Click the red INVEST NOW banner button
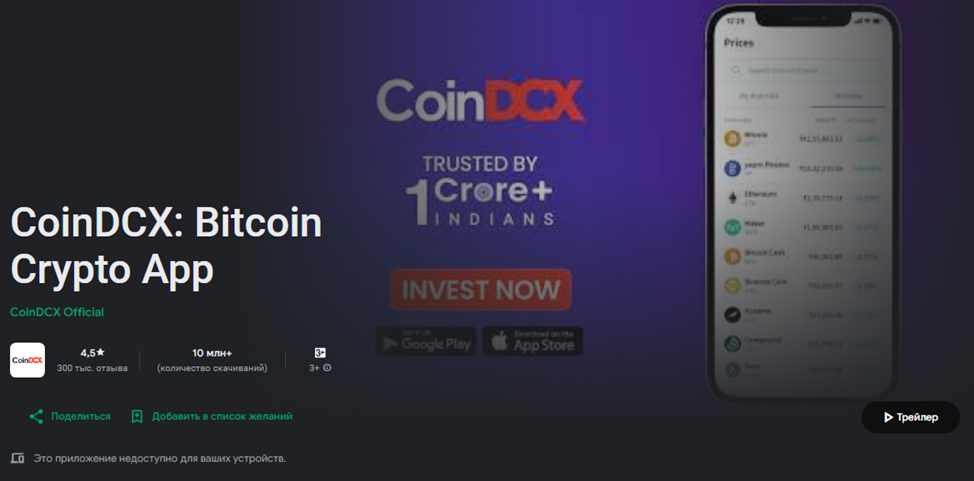This screenshot has height=481, width=974. coord(481,290)
